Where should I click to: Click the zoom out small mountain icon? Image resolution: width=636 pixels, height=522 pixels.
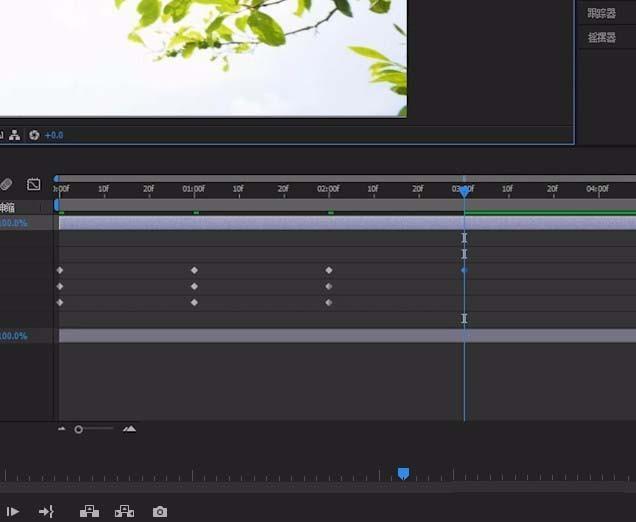[x=62, y=429]
